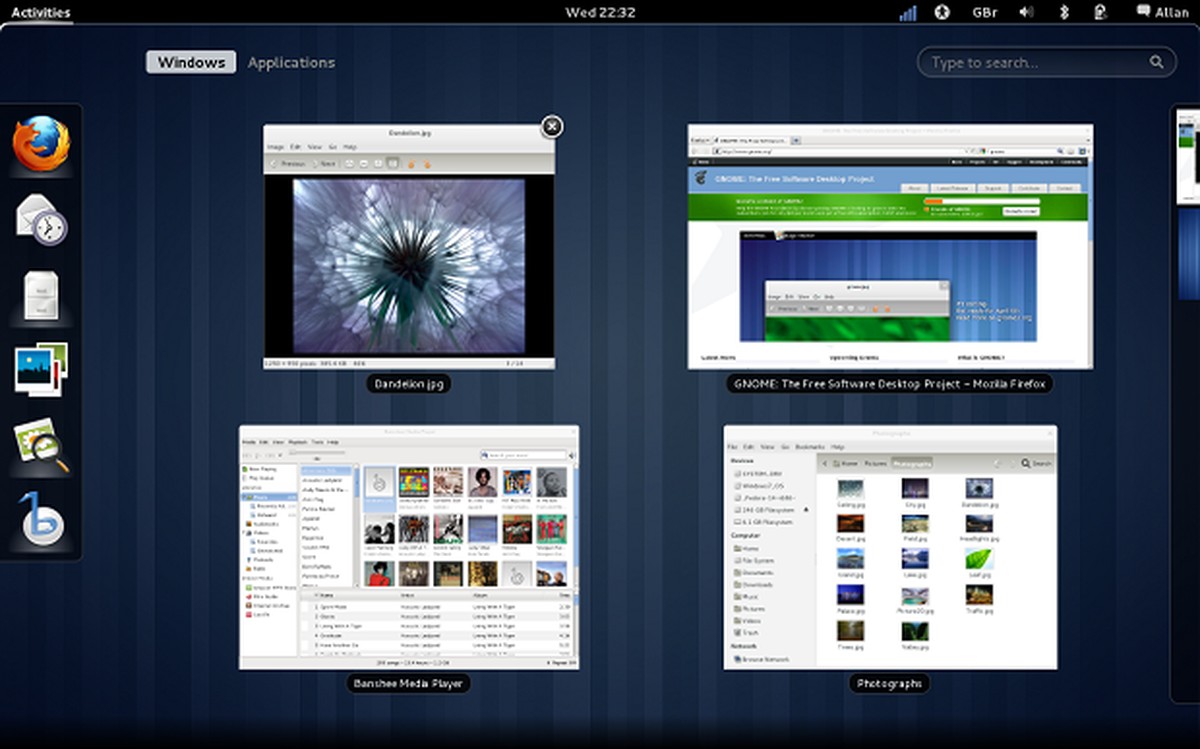Collapse the Music section in Banshee sidebar
Viewport: 1200px width, 749px height.
pos(245,497)
